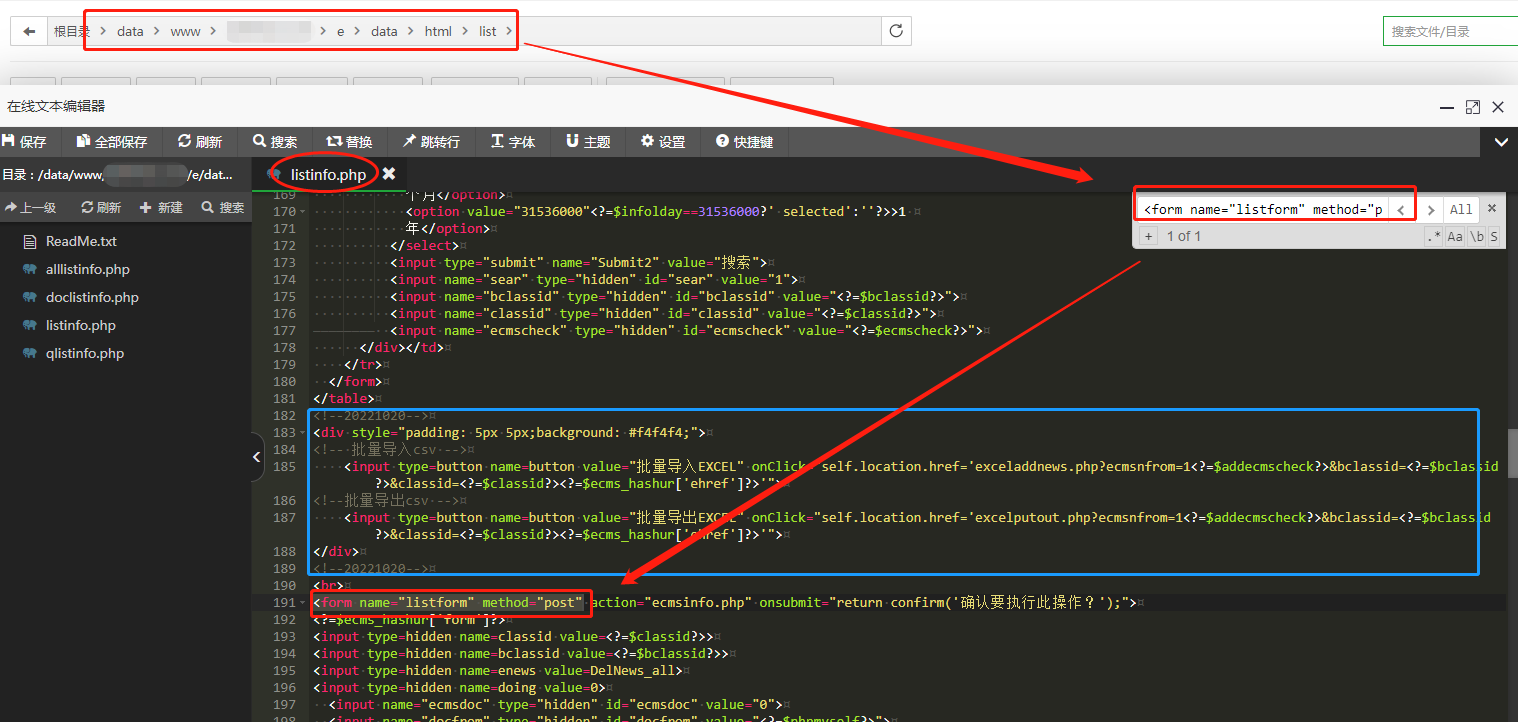Expand replace row with the plus button
Screen dimensions: 1518x722
(1148, 236)
